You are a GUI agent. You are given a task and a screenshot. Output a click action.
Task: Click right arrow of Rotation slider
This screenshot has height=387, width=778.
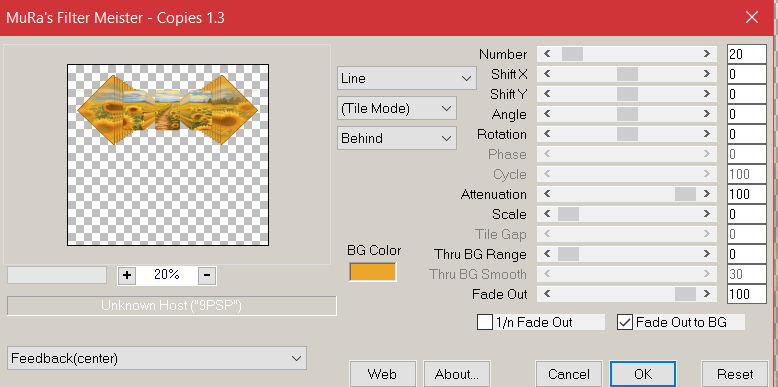(707, 134)
